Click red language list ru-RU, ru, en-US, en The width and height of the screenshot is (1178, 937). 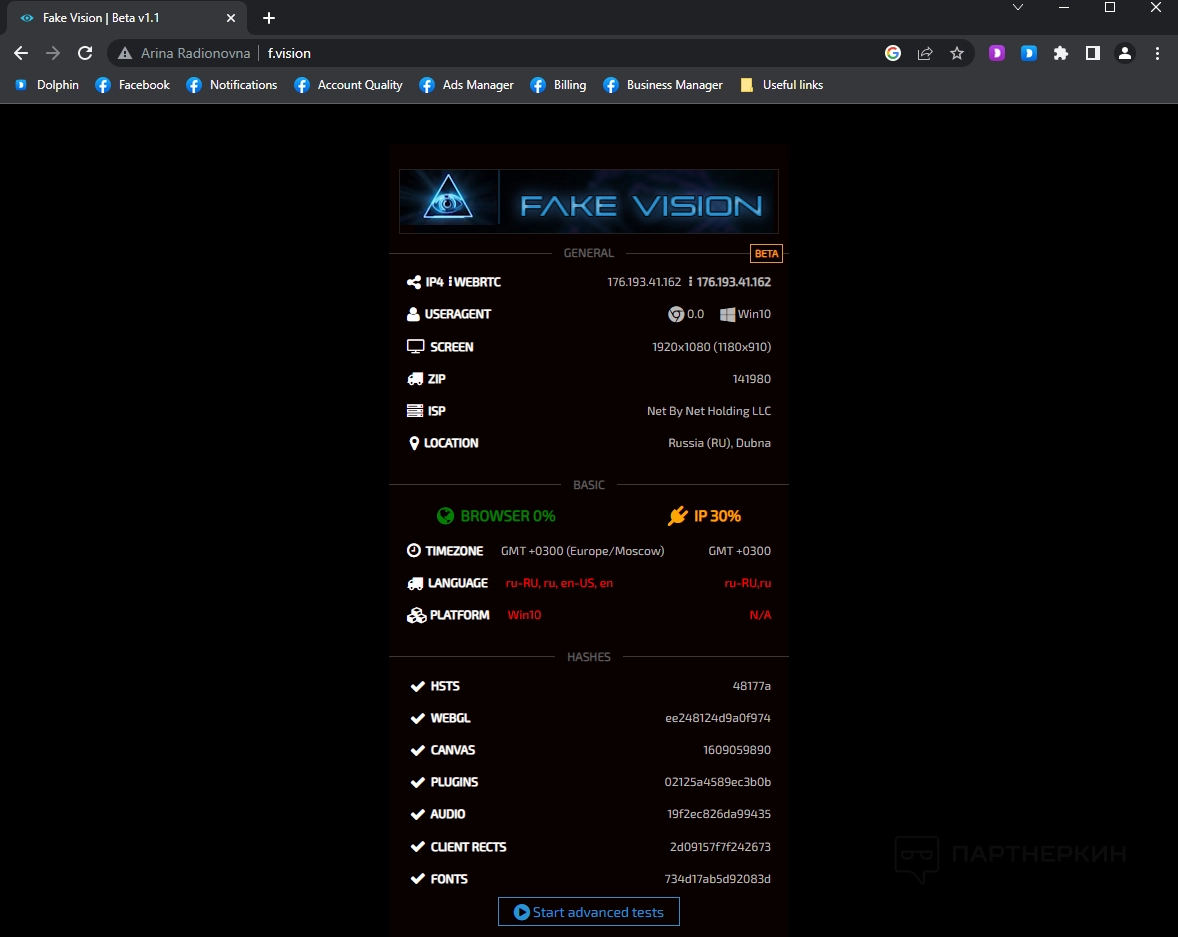pos(559,583)
